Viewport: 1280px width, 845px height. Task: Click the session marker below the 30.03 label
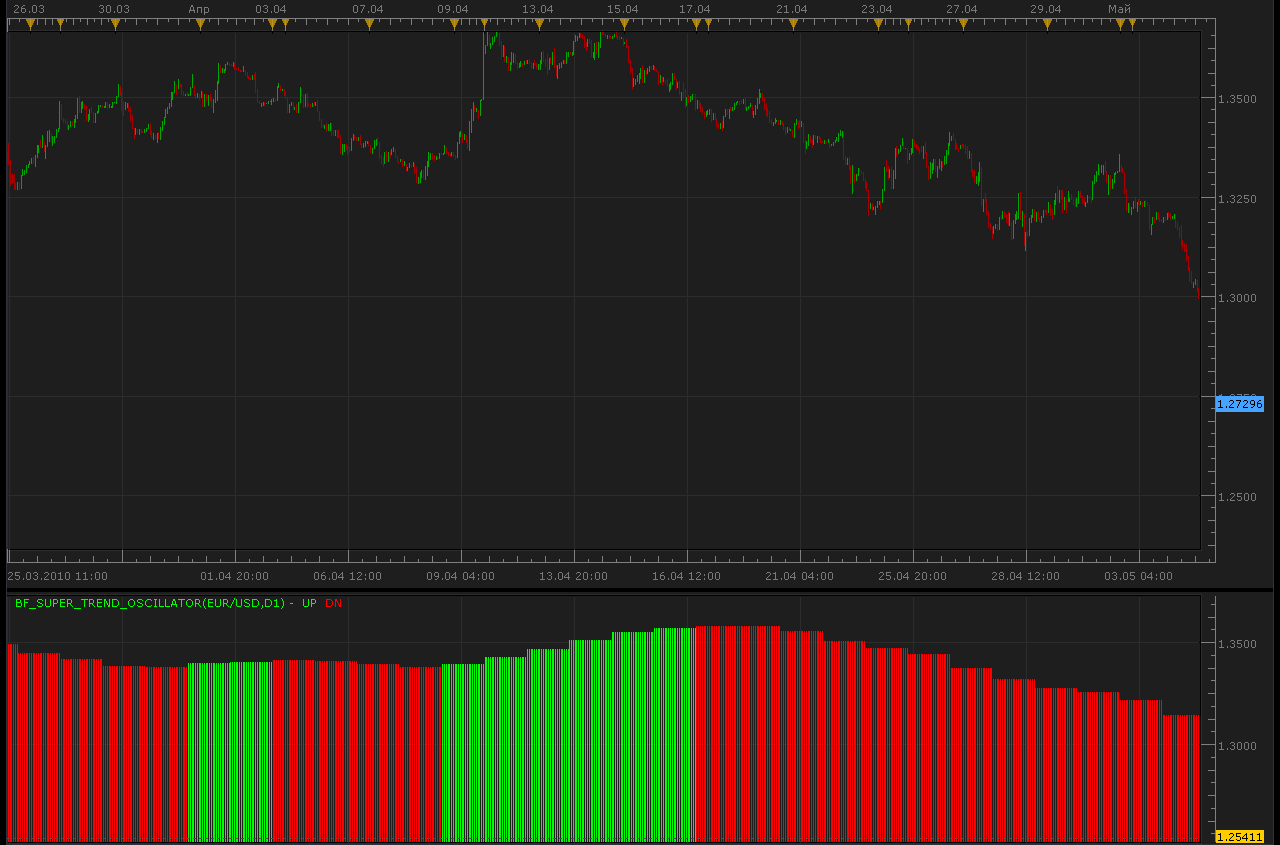[x=115, y=24]
